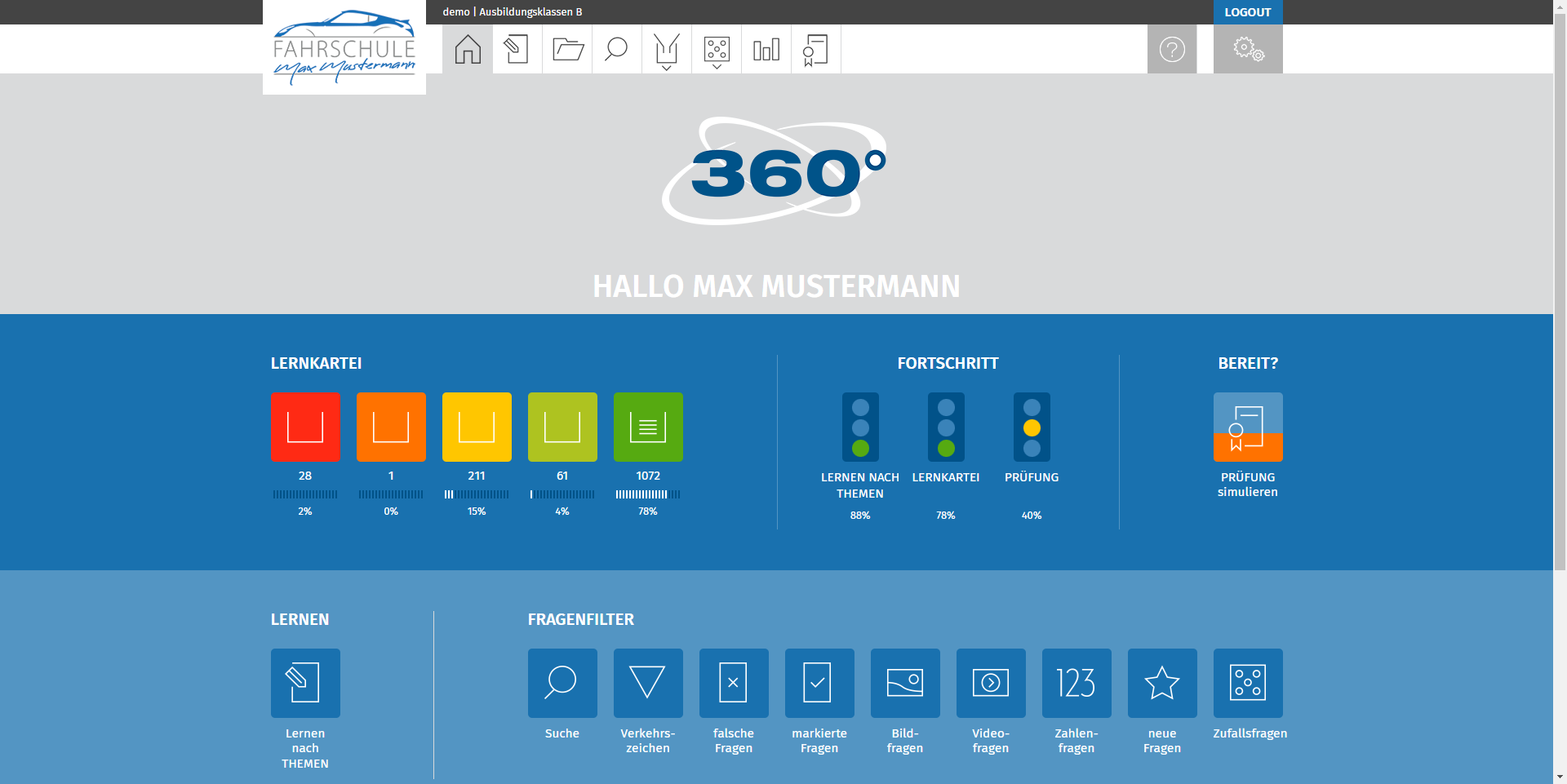Open the exam certificate toolbar item

[815, 49]
